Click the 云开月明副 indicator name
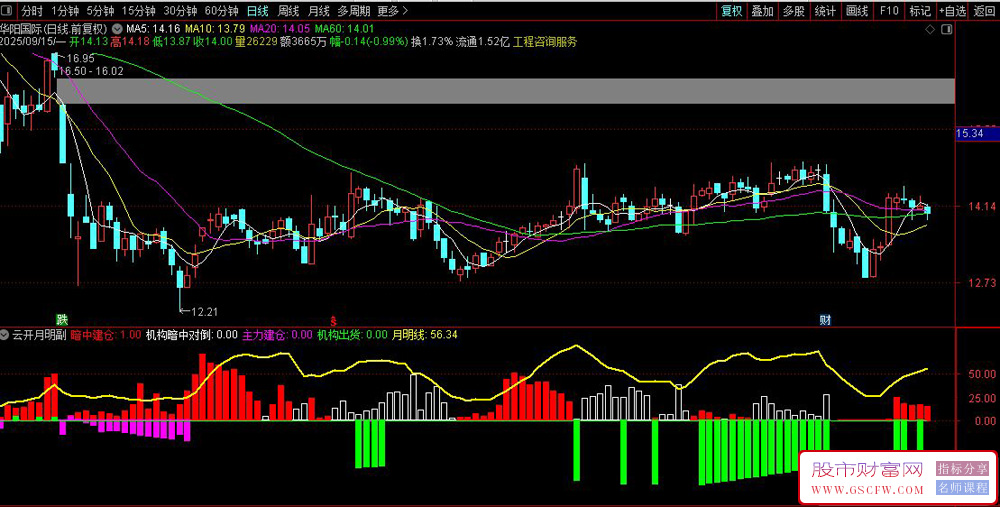 pos(39,335)
